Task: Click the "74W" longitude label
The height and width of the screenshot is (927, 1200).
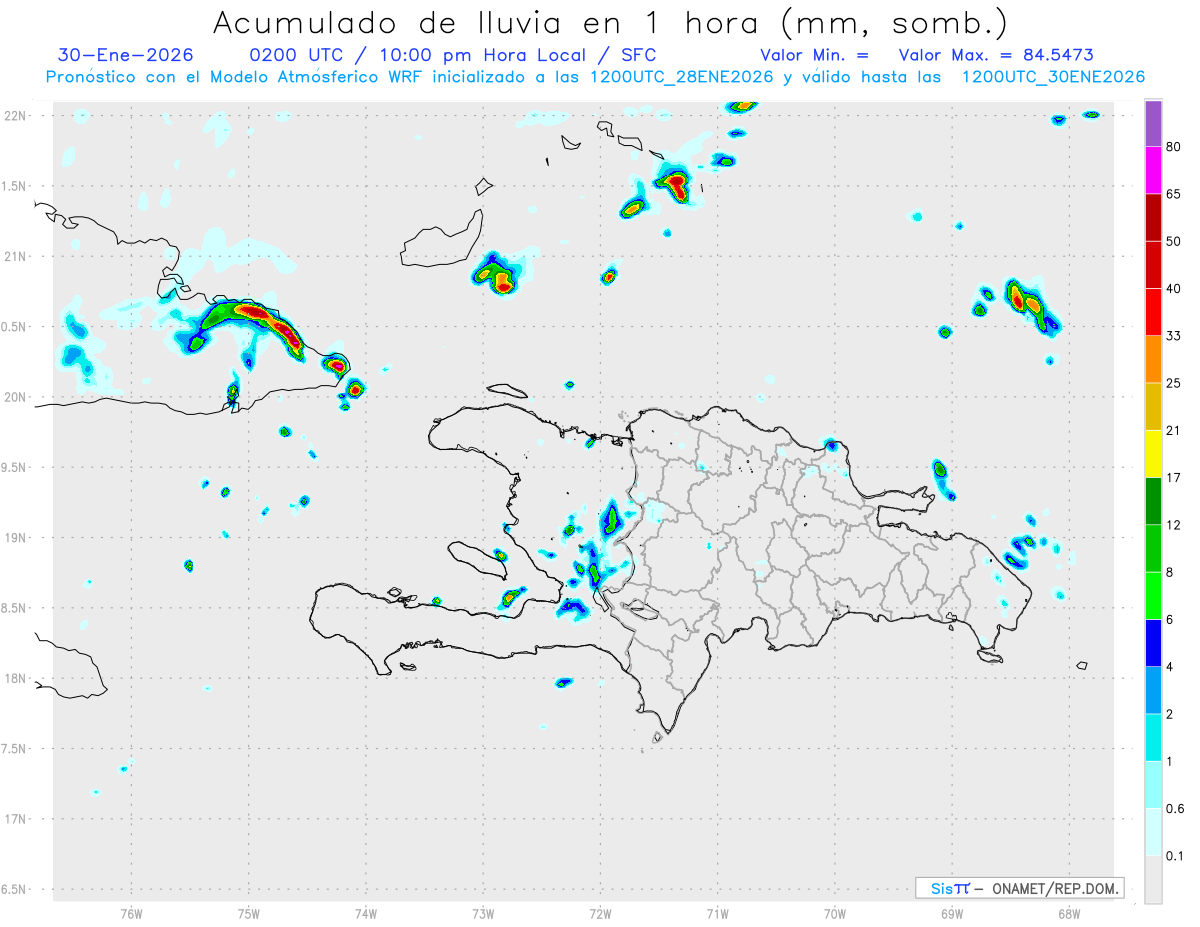Action: click(365, 912)
